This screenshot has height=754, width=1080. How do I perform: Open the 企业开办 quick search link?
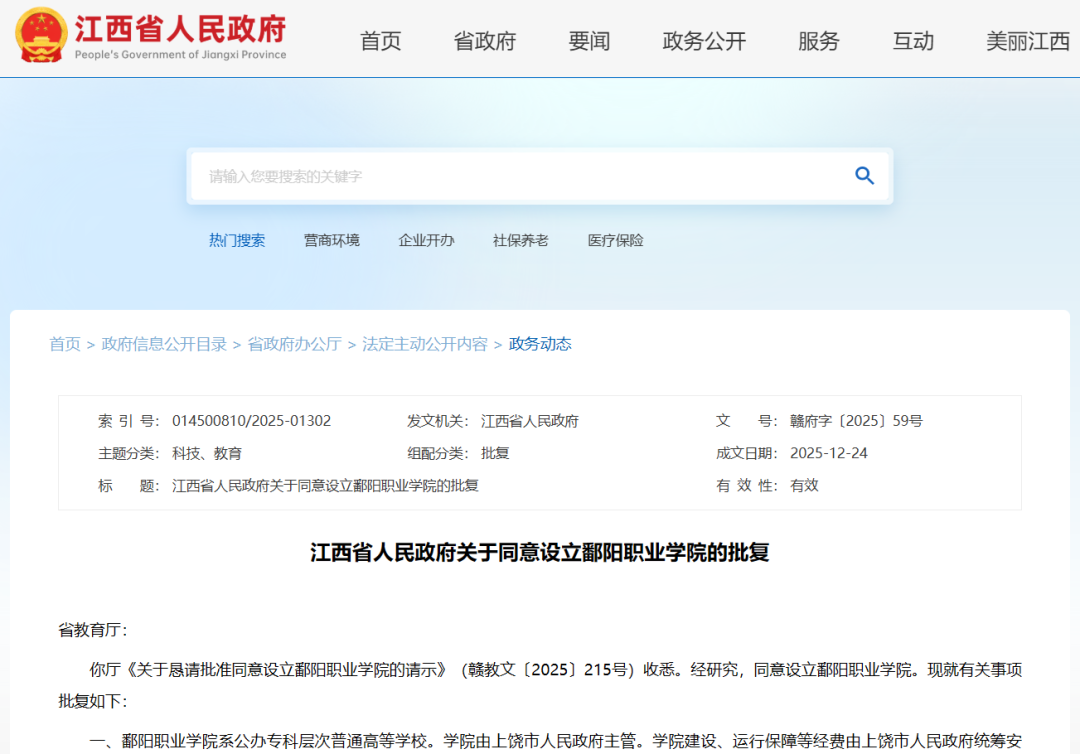click(x=426, y=240)
